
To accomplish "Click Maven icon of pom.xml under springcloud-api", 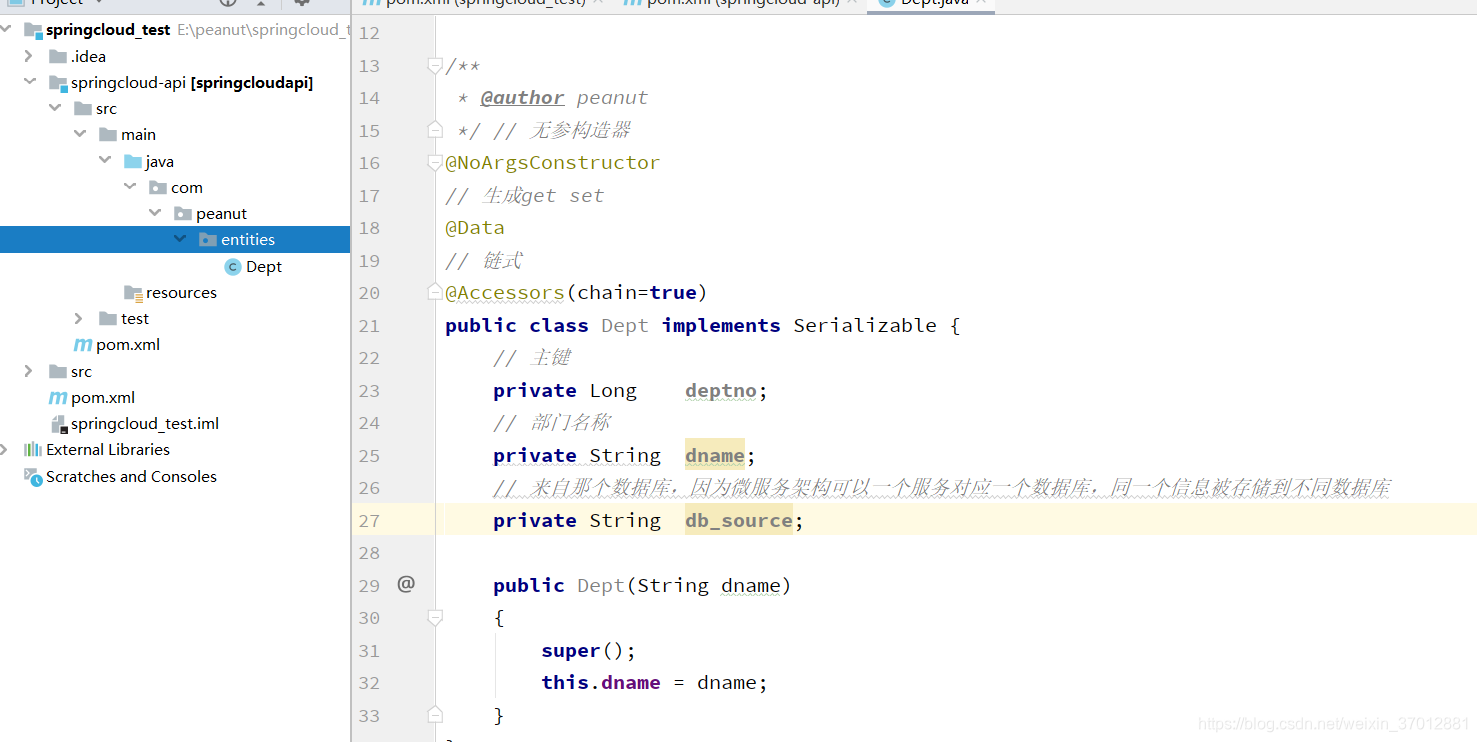I will [83, 344].
